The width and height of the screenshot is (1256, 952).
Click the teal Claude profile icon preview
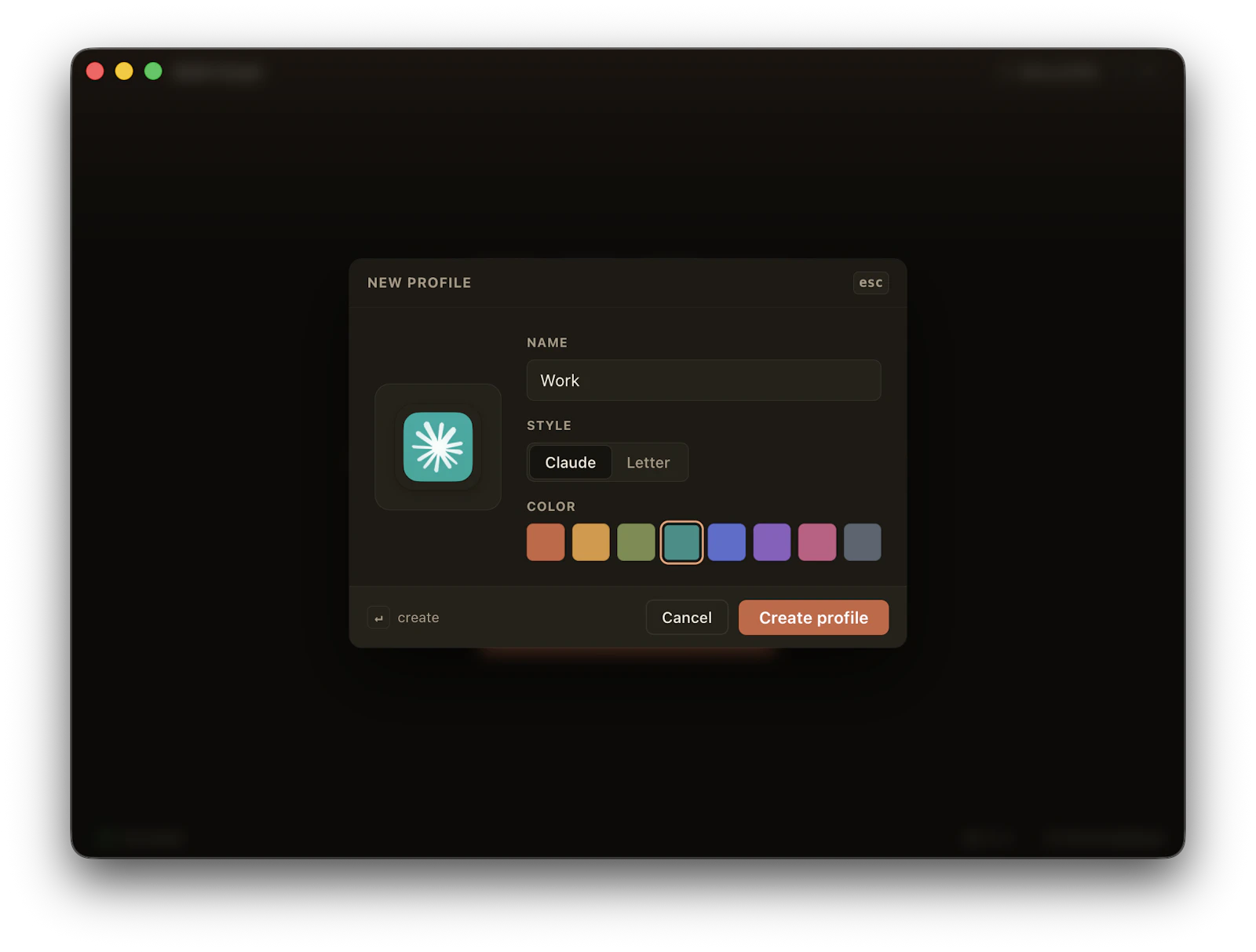[438, 447]
